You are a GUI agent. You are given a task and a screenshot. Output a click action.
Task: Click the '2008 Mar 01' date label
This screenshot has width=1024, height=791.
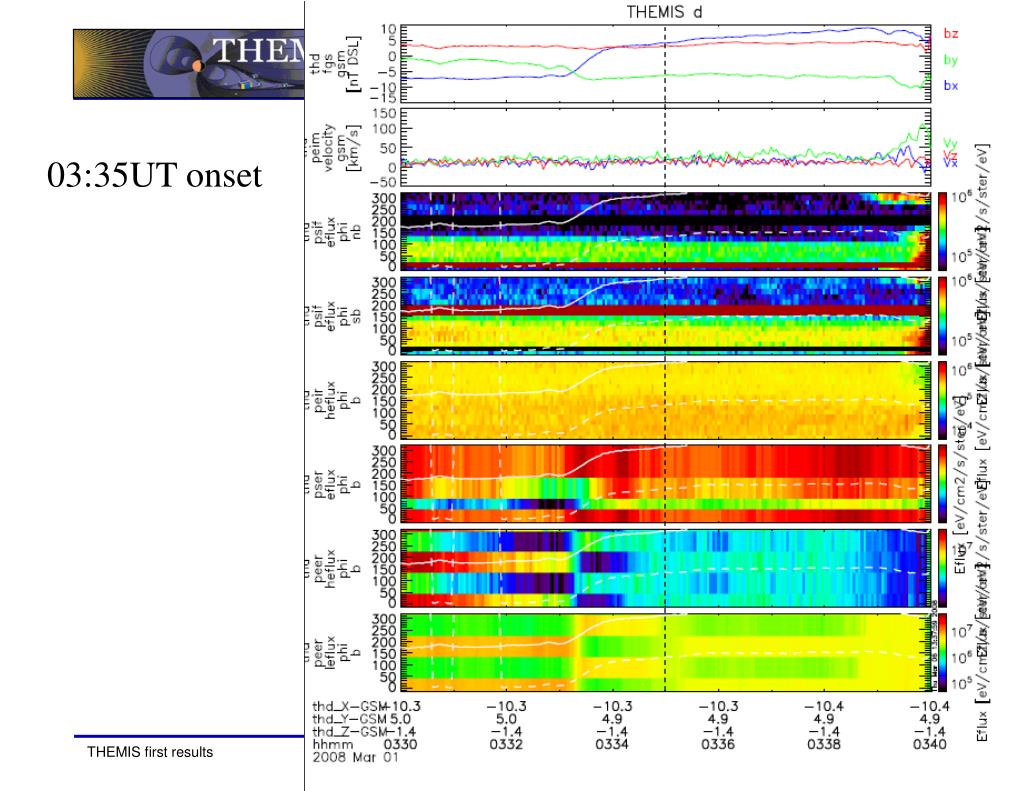[x=355, y=757]
